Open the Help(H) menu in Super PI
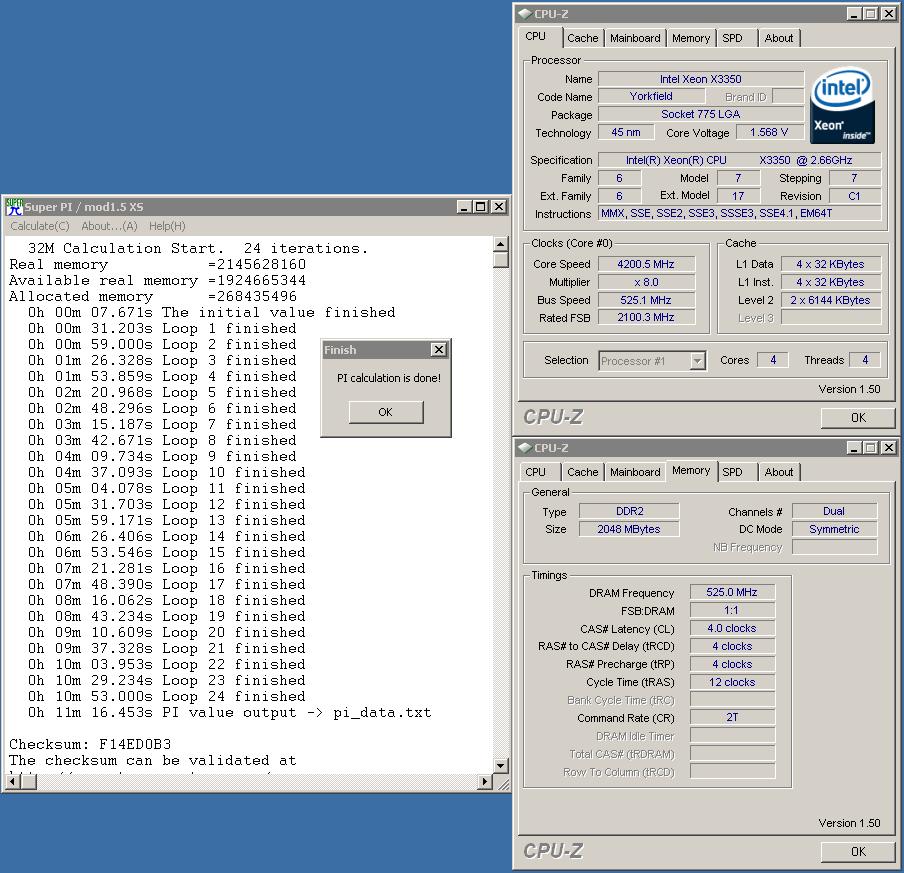The image size is (904, 873). coord(167,226)
